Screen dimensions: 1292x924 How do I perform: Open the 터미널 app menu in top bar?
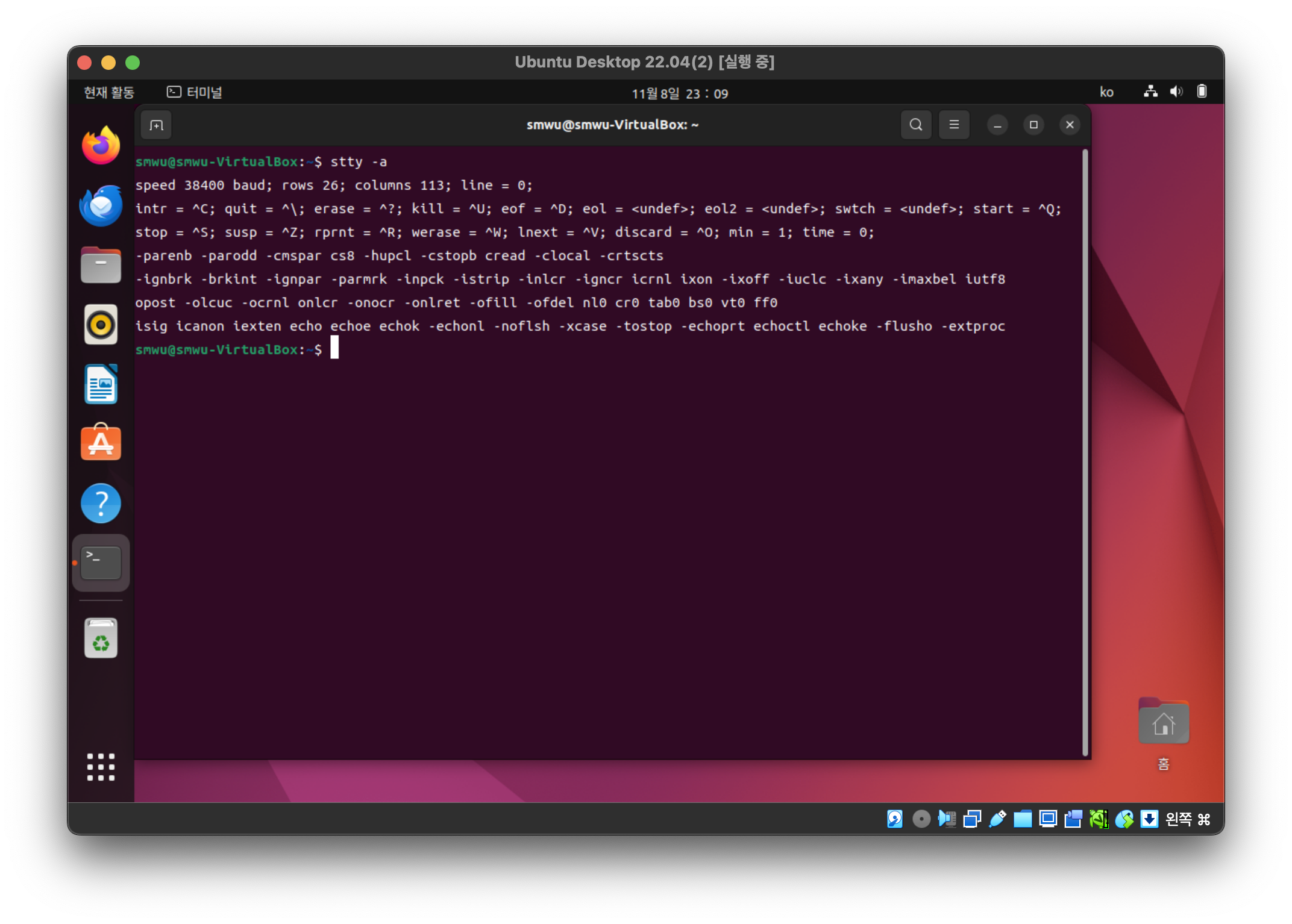tap(195, 92)
